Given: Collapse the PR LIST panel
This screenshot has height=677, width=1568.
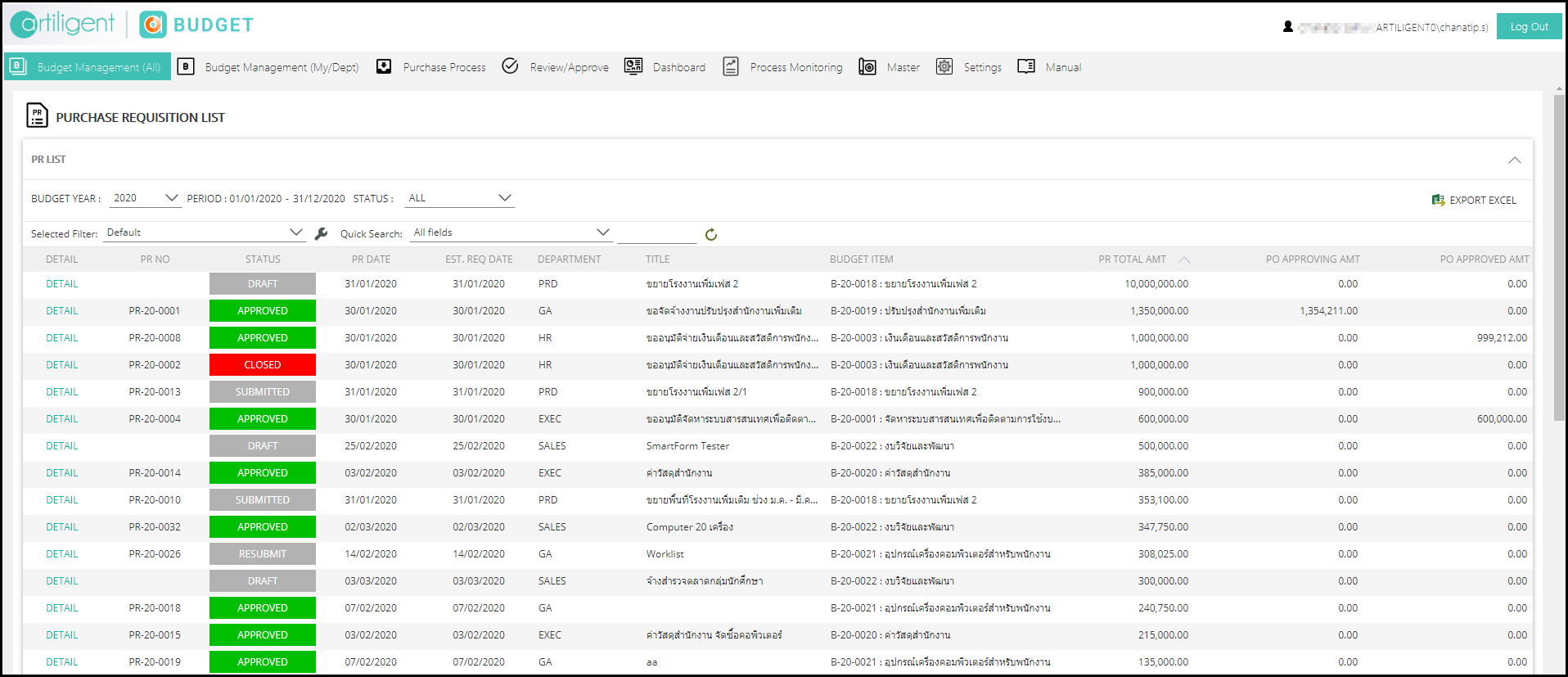Looking at the screenshot, I should click(1515, 160).
